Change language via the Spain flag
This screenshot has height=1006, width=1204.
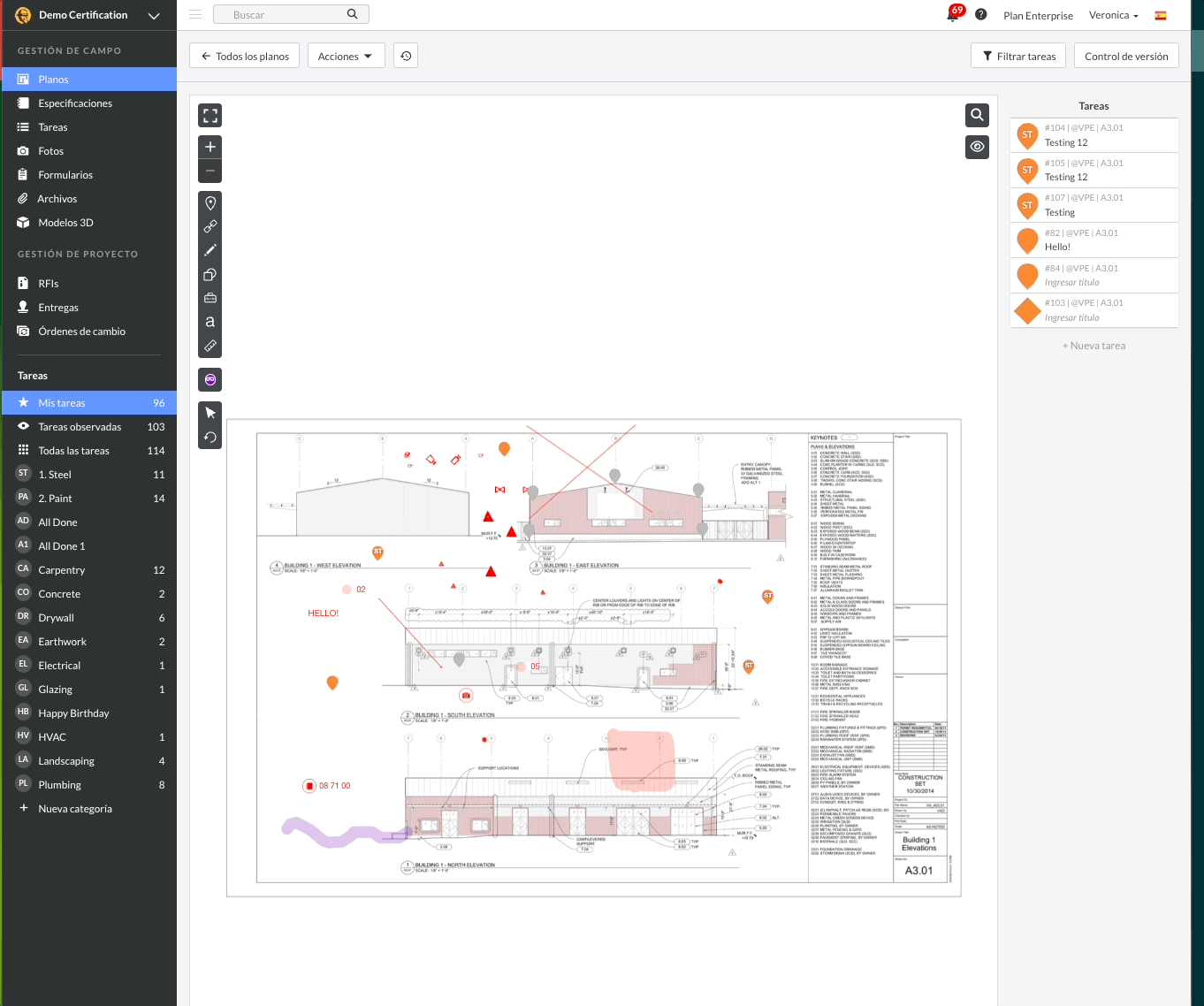coord(1161,15)
